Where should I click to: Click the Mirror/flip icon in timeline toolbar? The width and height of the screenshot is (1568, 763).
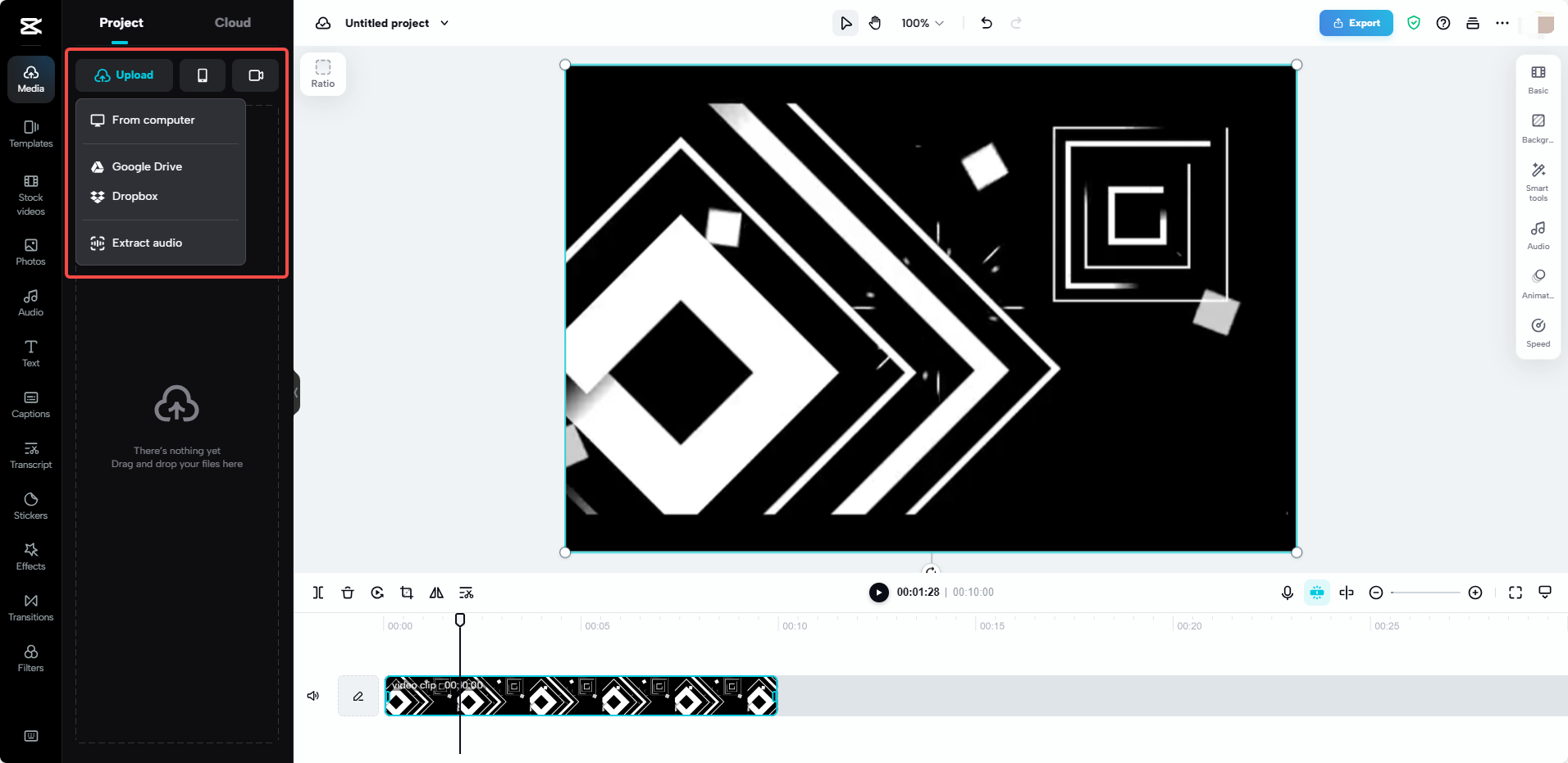point(435,593)
